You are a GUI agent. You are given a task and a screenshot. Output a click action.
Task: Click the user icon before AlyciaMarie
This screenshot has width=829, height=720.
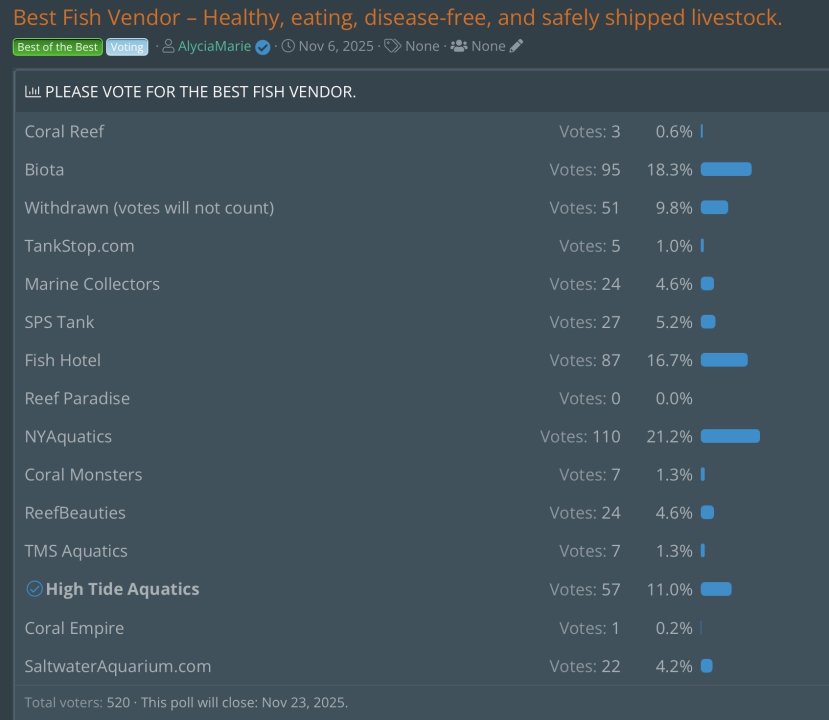tap(168, 46)
